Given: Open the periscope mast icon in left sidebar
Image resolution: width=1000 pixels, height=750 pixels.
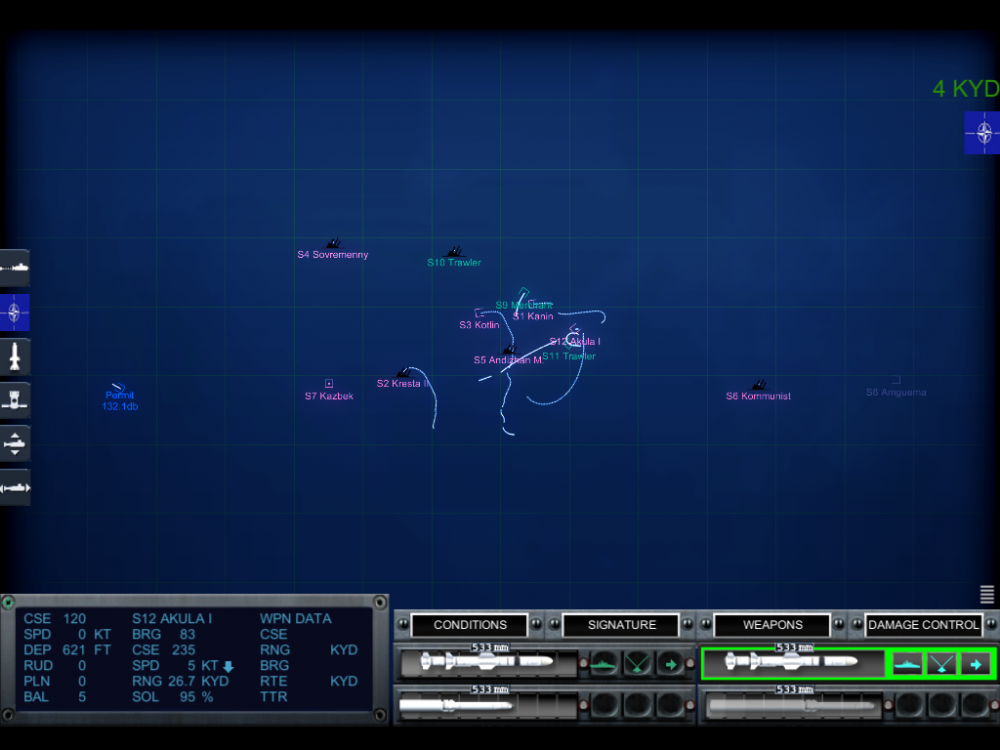Looking at the screenshot, I should pyautogui.click(x=15, y=401).
